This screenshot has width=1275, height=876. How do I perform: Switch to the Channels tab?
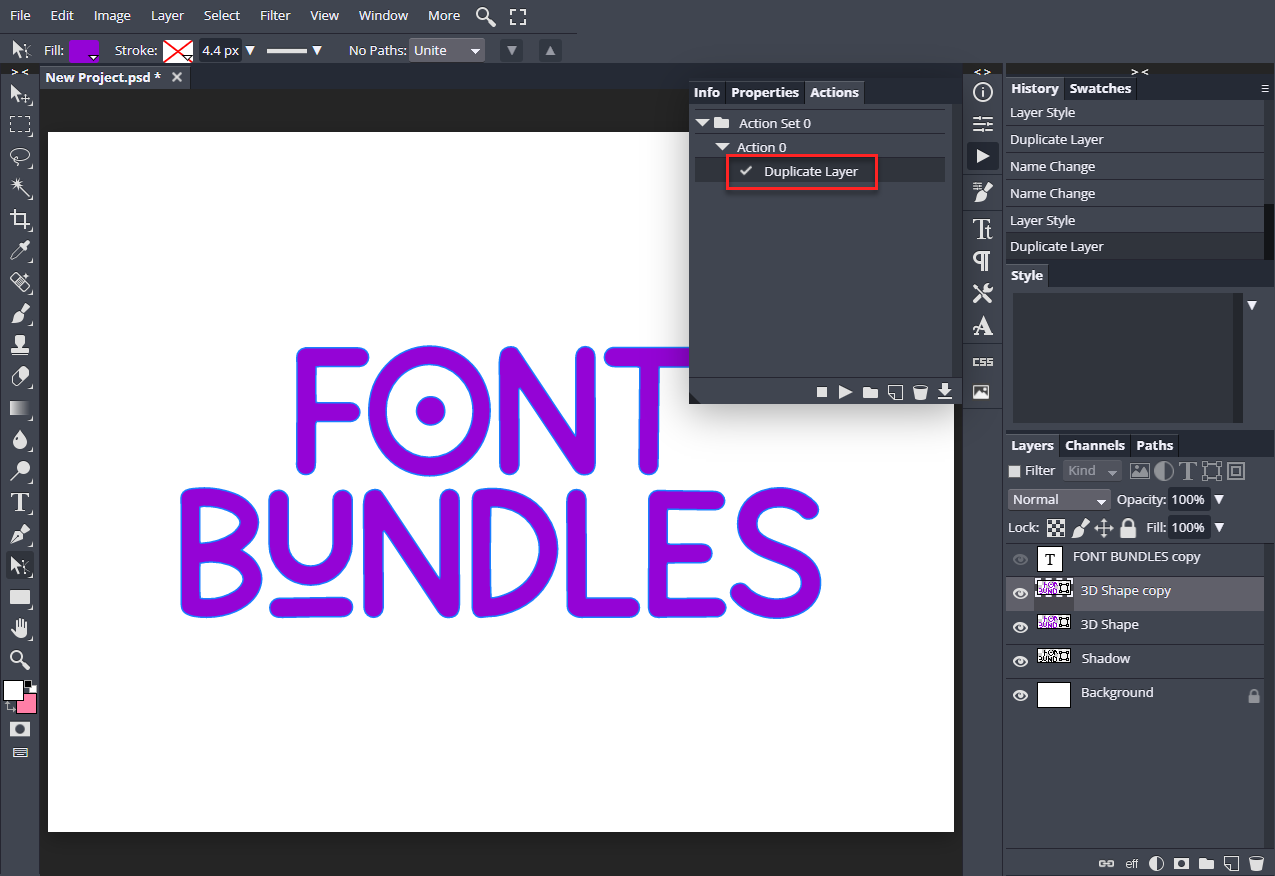pos(1095,445)
